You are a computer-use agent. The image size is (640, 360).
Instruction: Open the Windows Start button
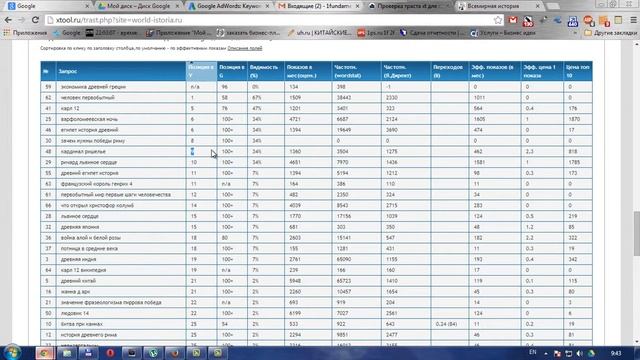(x=12, y=353)
